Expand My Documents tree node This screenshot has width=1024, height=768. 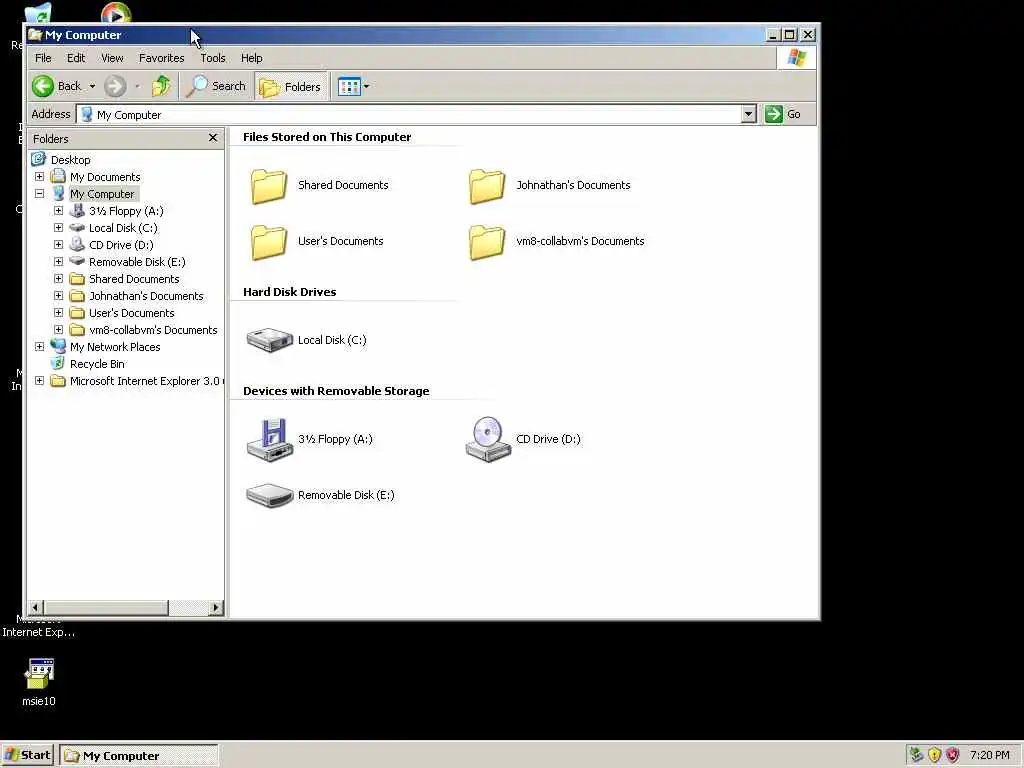(x=39, y=177)
